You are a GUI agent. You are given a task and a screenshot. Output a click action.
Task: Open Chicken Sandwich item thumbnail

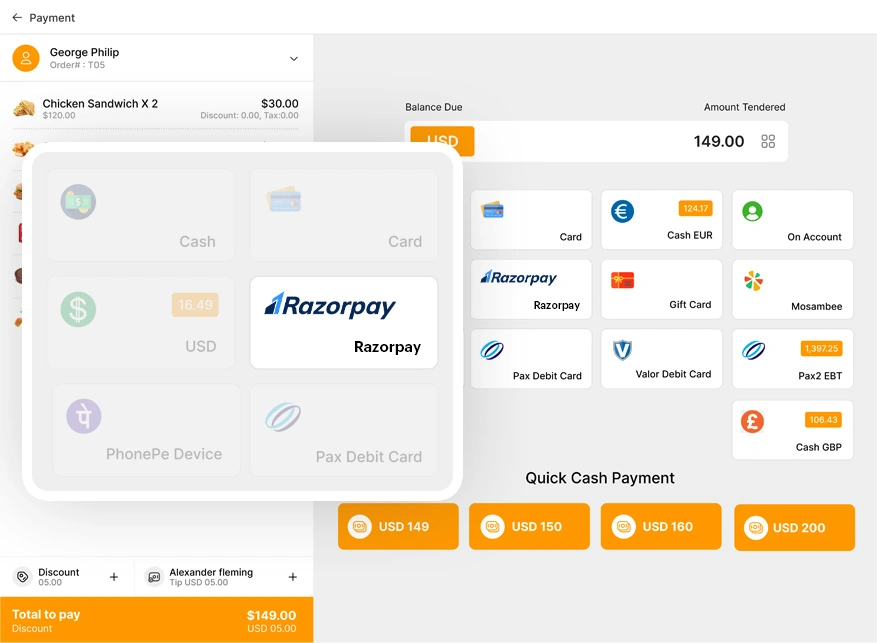[x=24, y=108]
